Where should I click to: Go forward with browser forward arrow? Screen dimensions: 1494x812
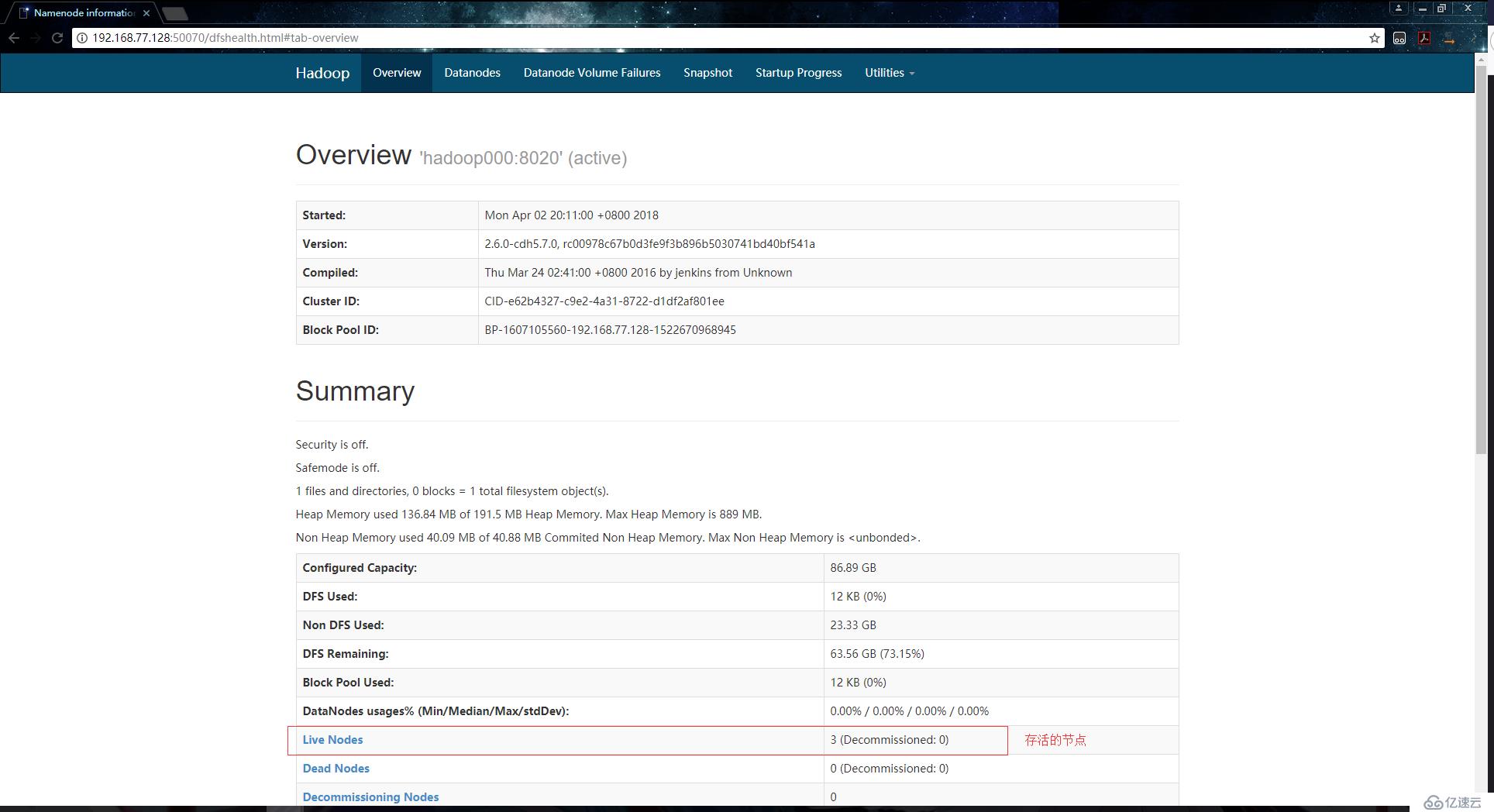click(35, 38)
